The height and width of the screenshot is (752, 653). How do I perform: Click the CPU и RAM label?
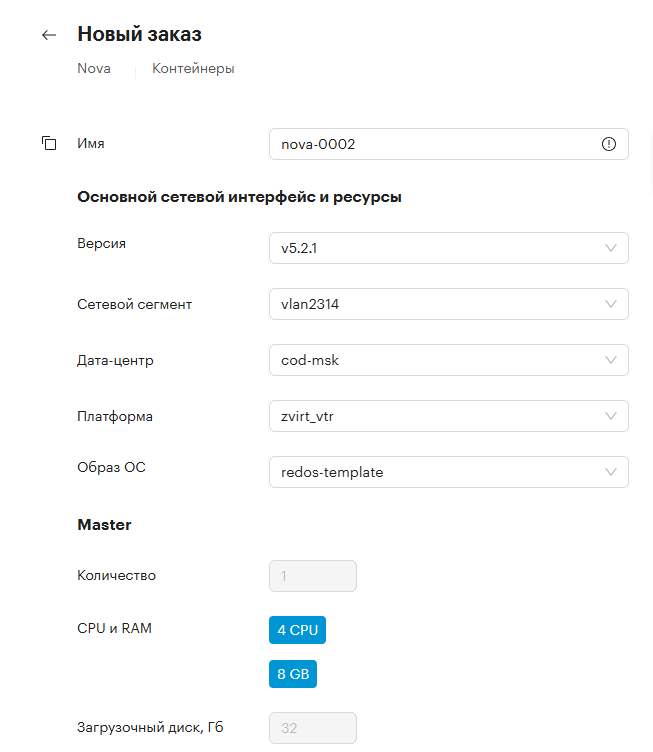(x=115, y=628)
